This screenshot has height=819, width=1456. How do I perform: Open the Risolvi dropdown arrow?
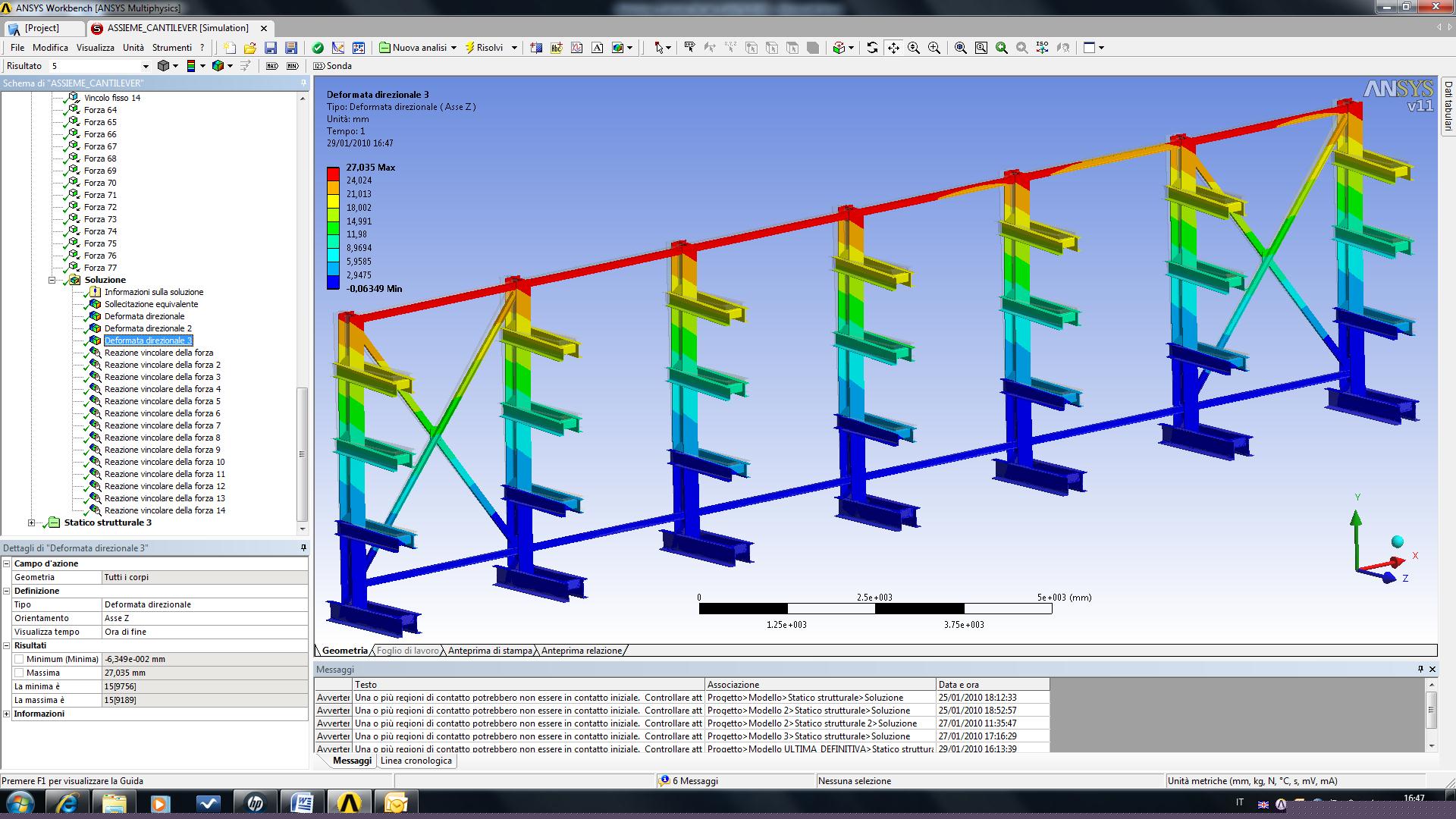[x=514, y=48]
